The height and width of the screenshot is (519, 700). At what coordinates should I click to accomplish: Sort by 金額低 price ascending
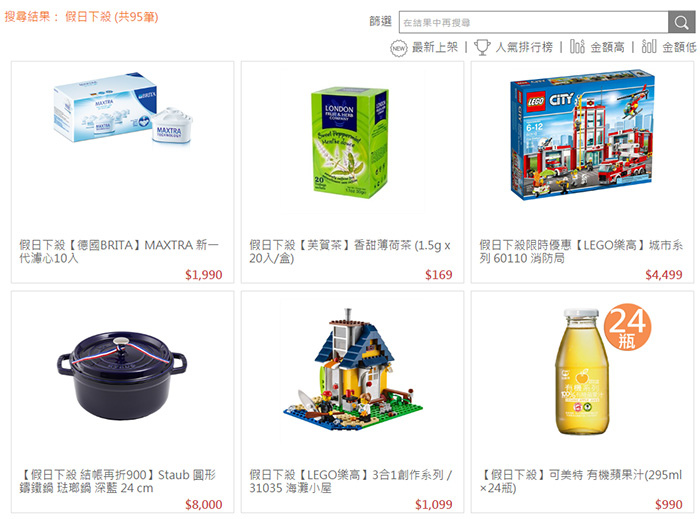coord(679,47)
